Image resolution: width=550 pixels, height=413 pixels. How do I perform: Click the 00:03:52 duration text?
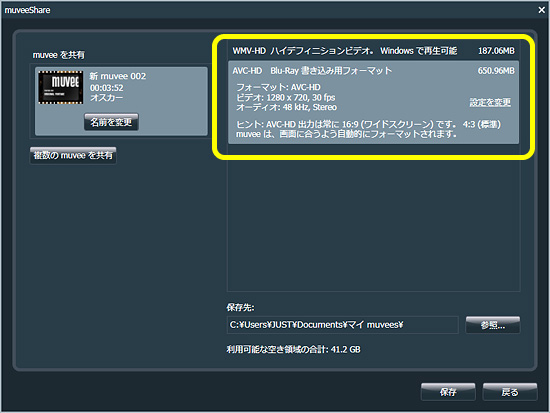[107, 87]
